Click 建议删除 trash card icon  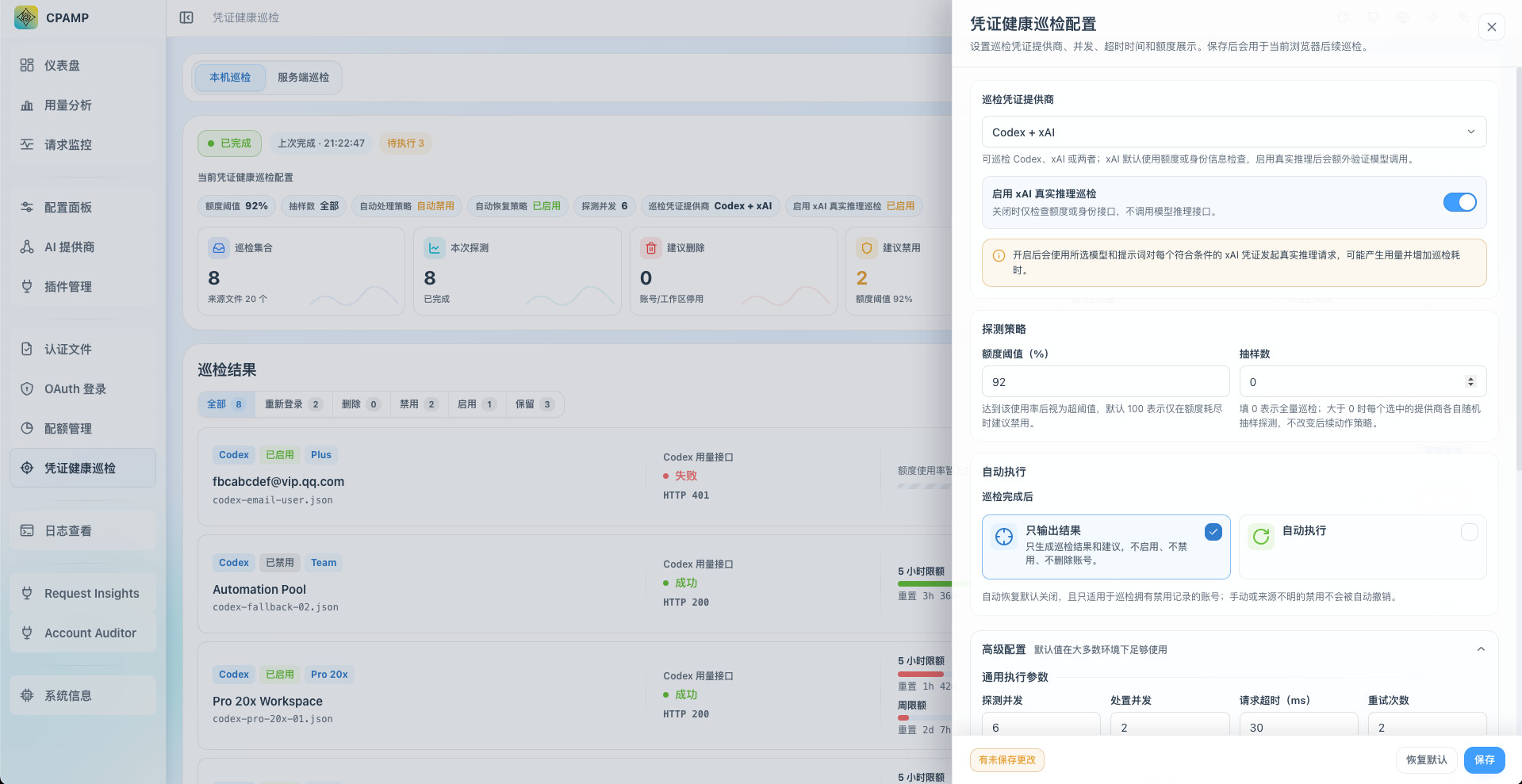pyautogui.click(x=650, y=248)
